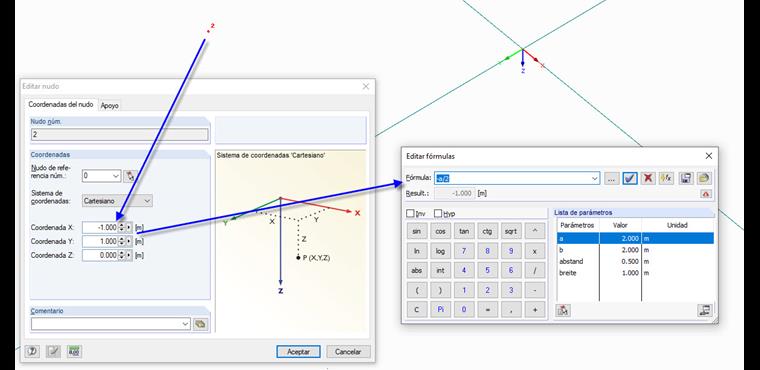Select parameter row 'a' in the list
This screenshot has height=370, width=760.
click(635, 239)
